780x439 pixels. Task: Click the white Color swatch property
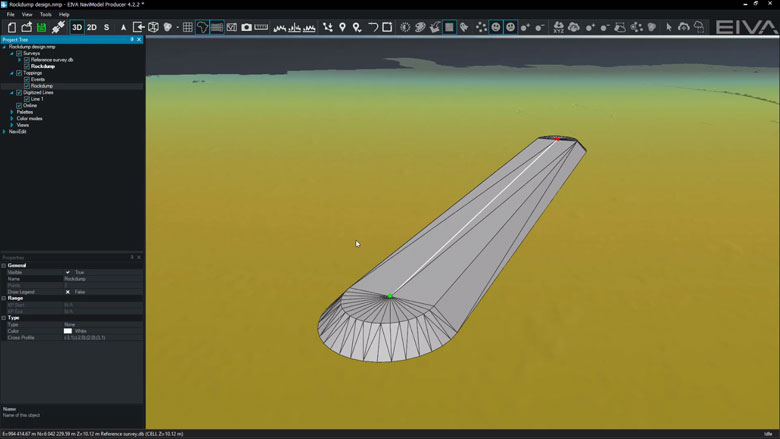pyautogui.click(x=68, y=331)
